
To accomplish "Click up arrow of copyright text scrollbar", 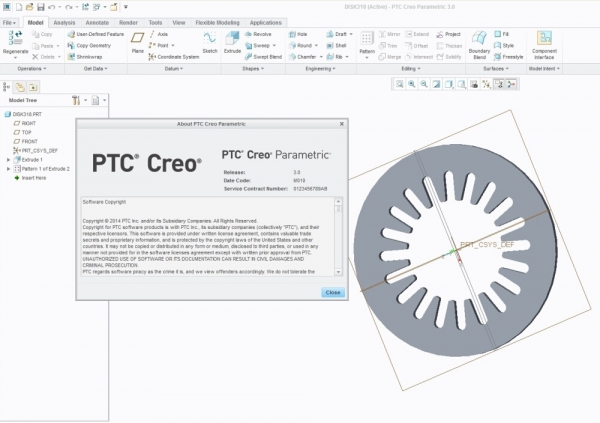I will click(x=338, y=201).
